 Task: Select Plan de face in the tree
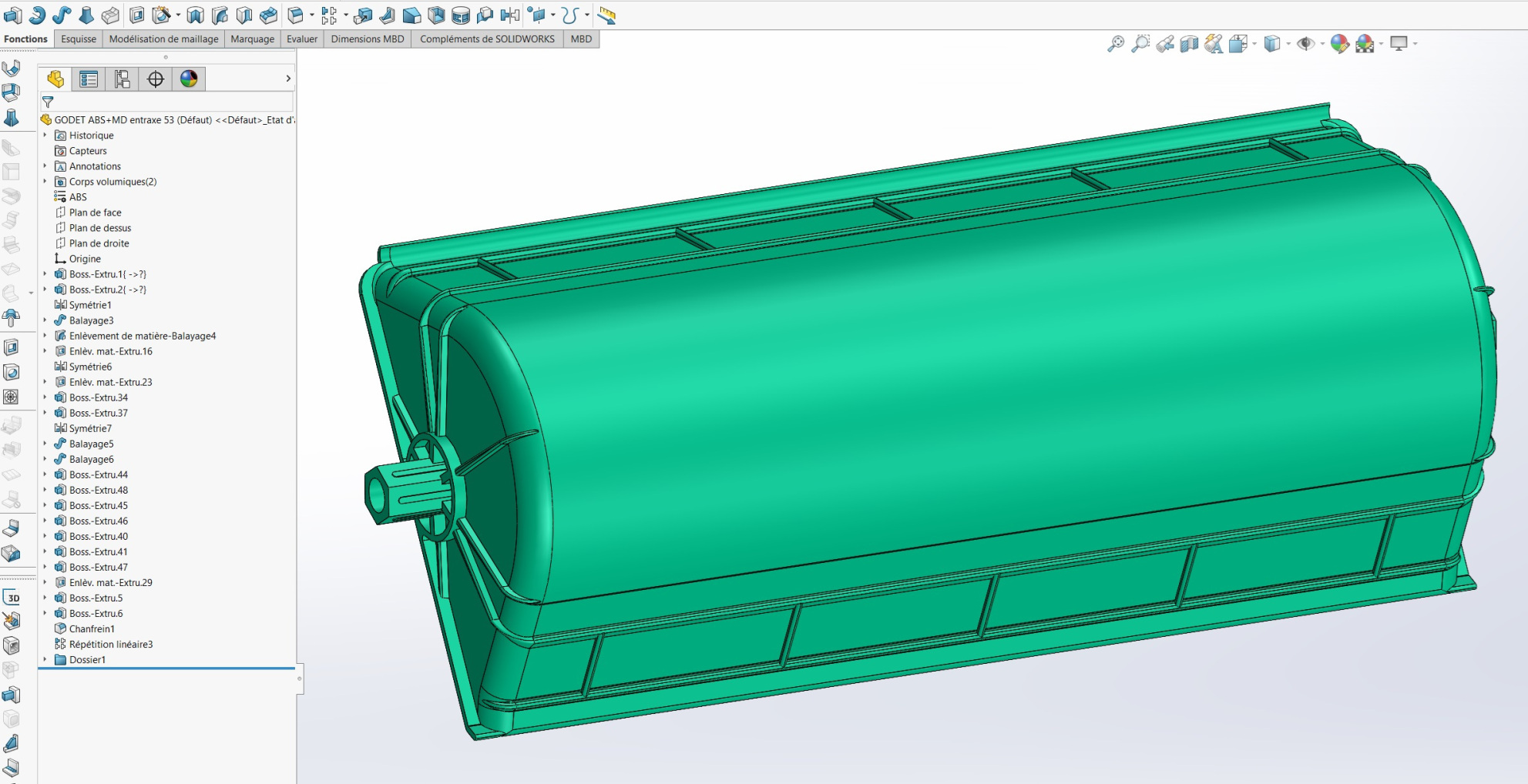pos(95,213)
